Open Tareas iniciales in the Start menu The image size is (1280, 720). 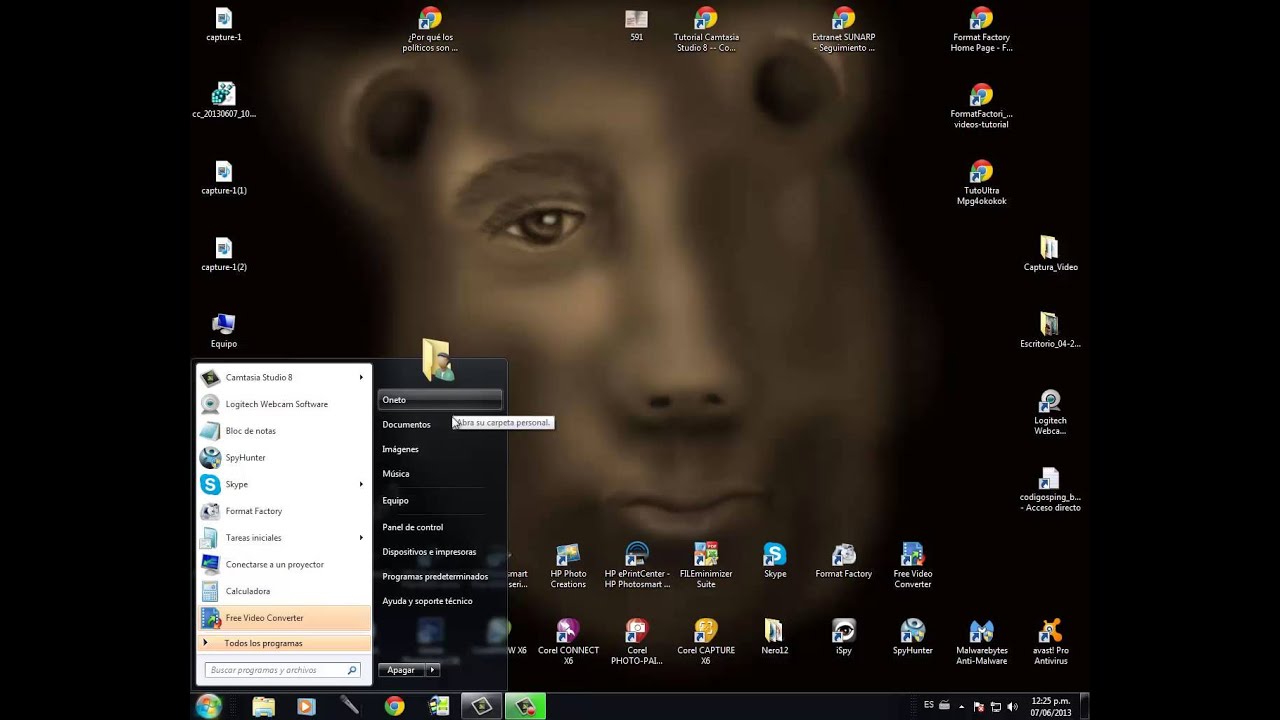[x=284, y=538]
